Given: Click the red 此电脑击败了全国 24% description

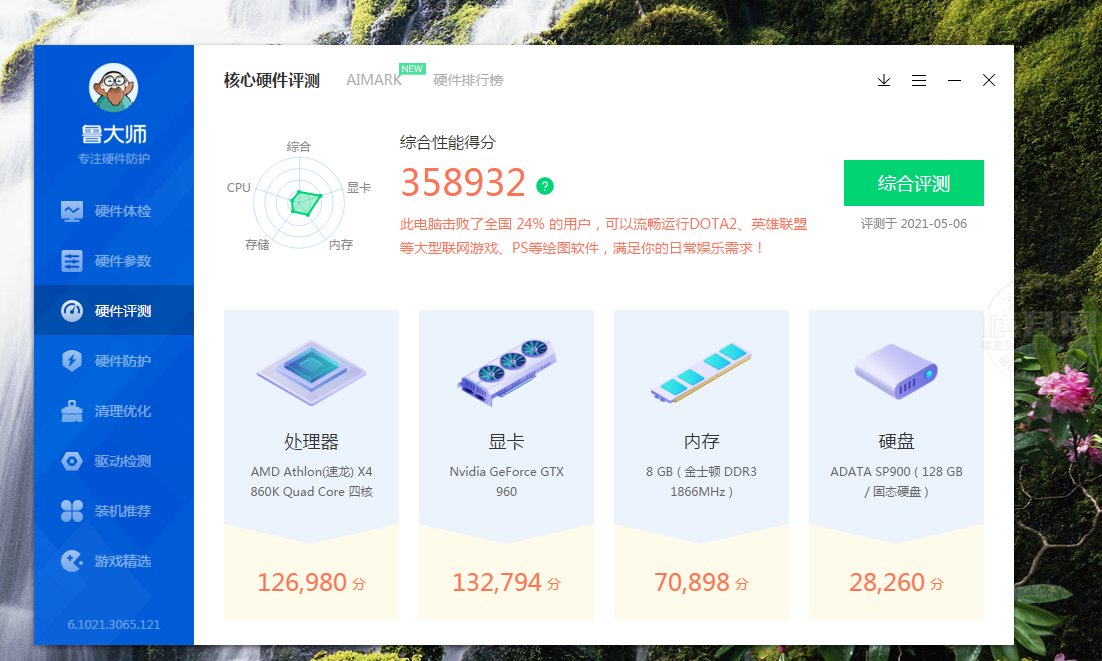Looking at the screenshot, I should (x=603, y=236).
